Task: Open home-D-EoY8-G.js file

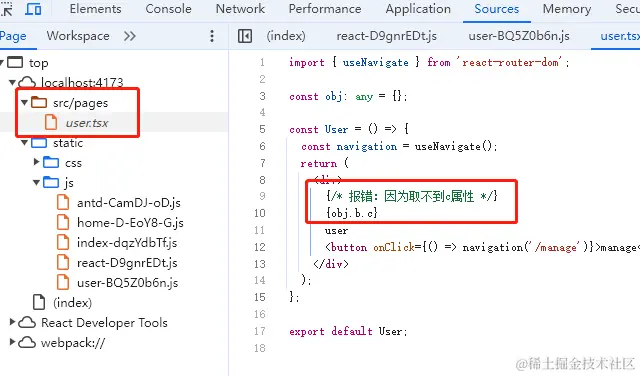Action: coord(130,222)
